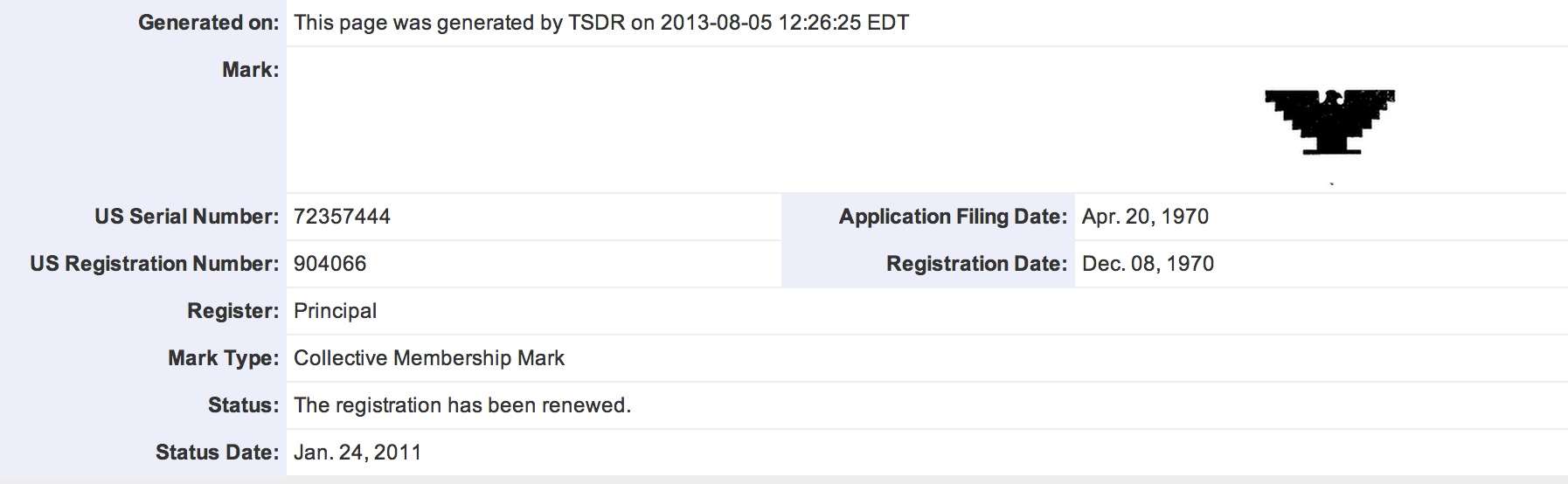Select the serial number 72357444

point(342,217)
